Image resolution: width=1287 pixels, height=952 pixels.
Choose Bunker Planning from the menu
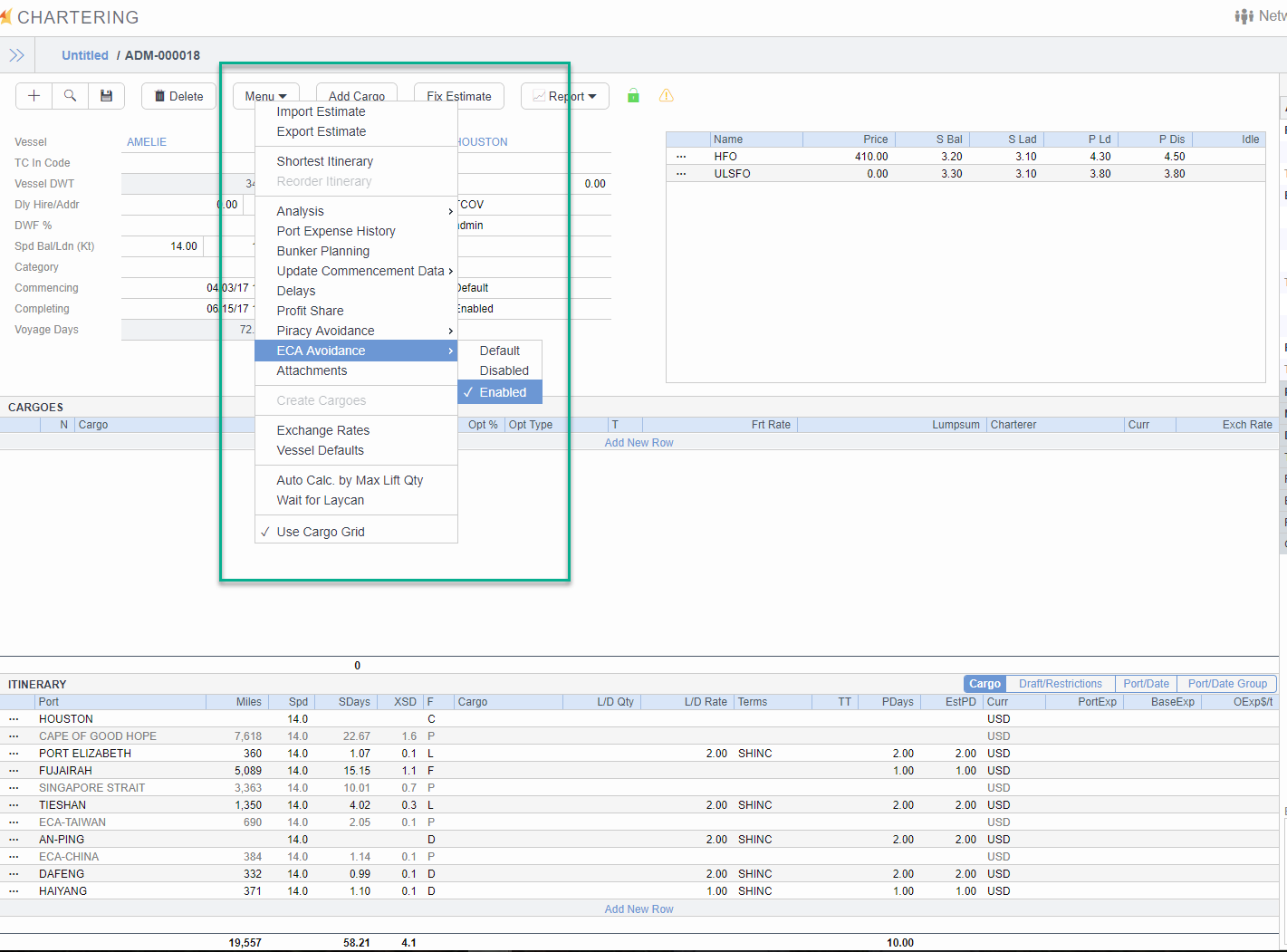point(323,251)
